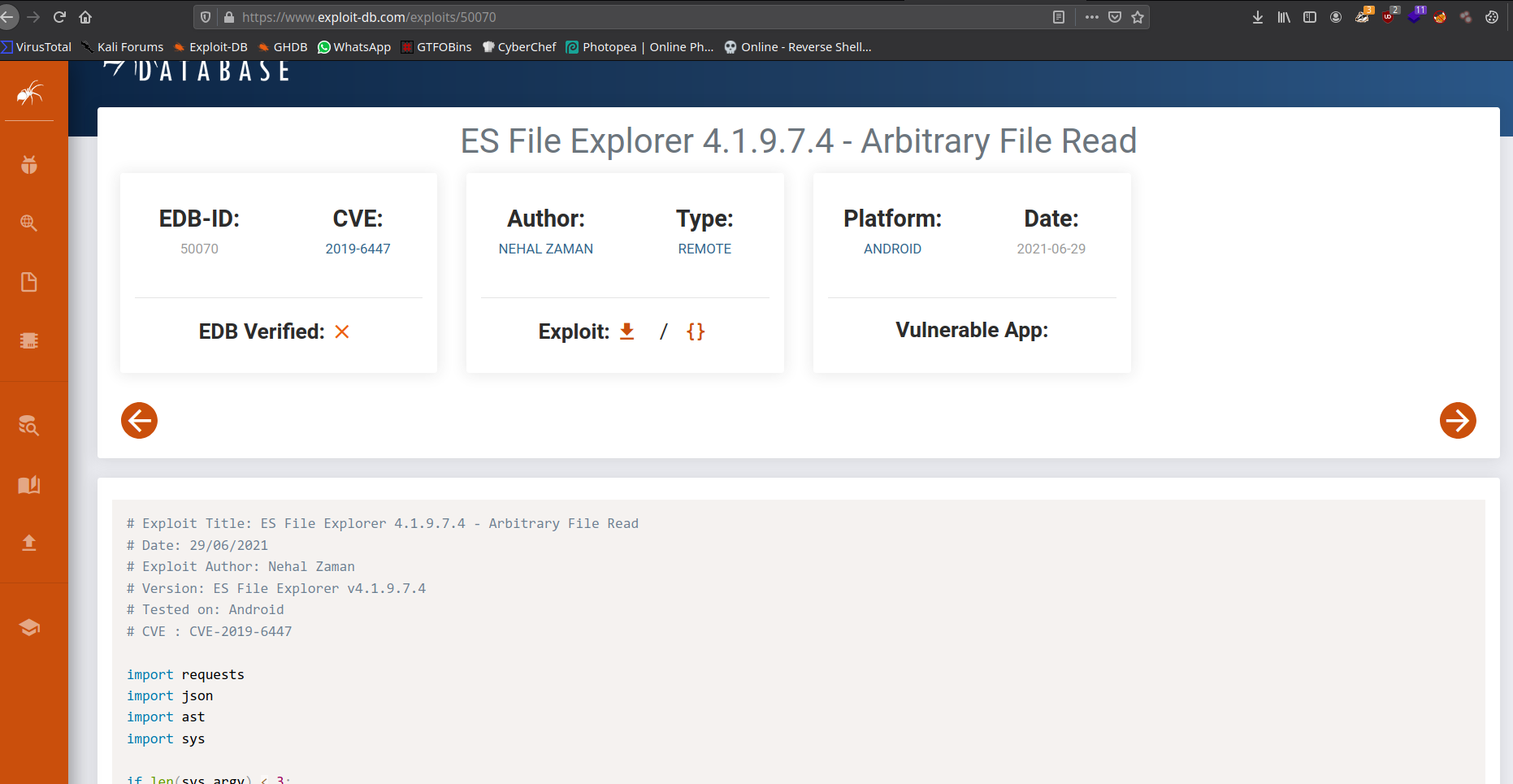Go to next exploit with right arrow
This screenshot has width=1513, height=784.
[x=1457, y=420]
